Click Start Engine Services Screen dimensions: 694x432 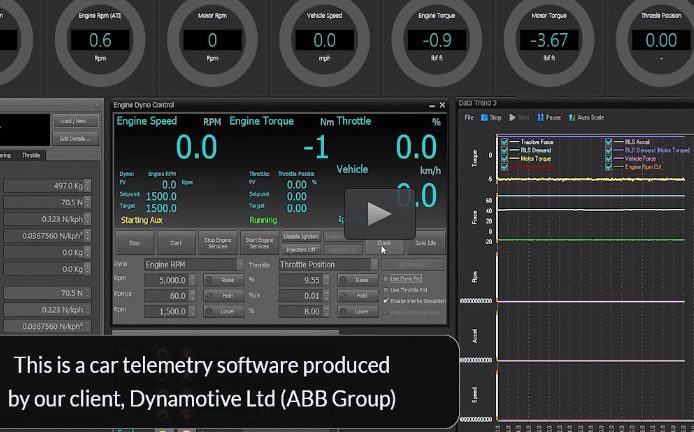tap(259, 243)
